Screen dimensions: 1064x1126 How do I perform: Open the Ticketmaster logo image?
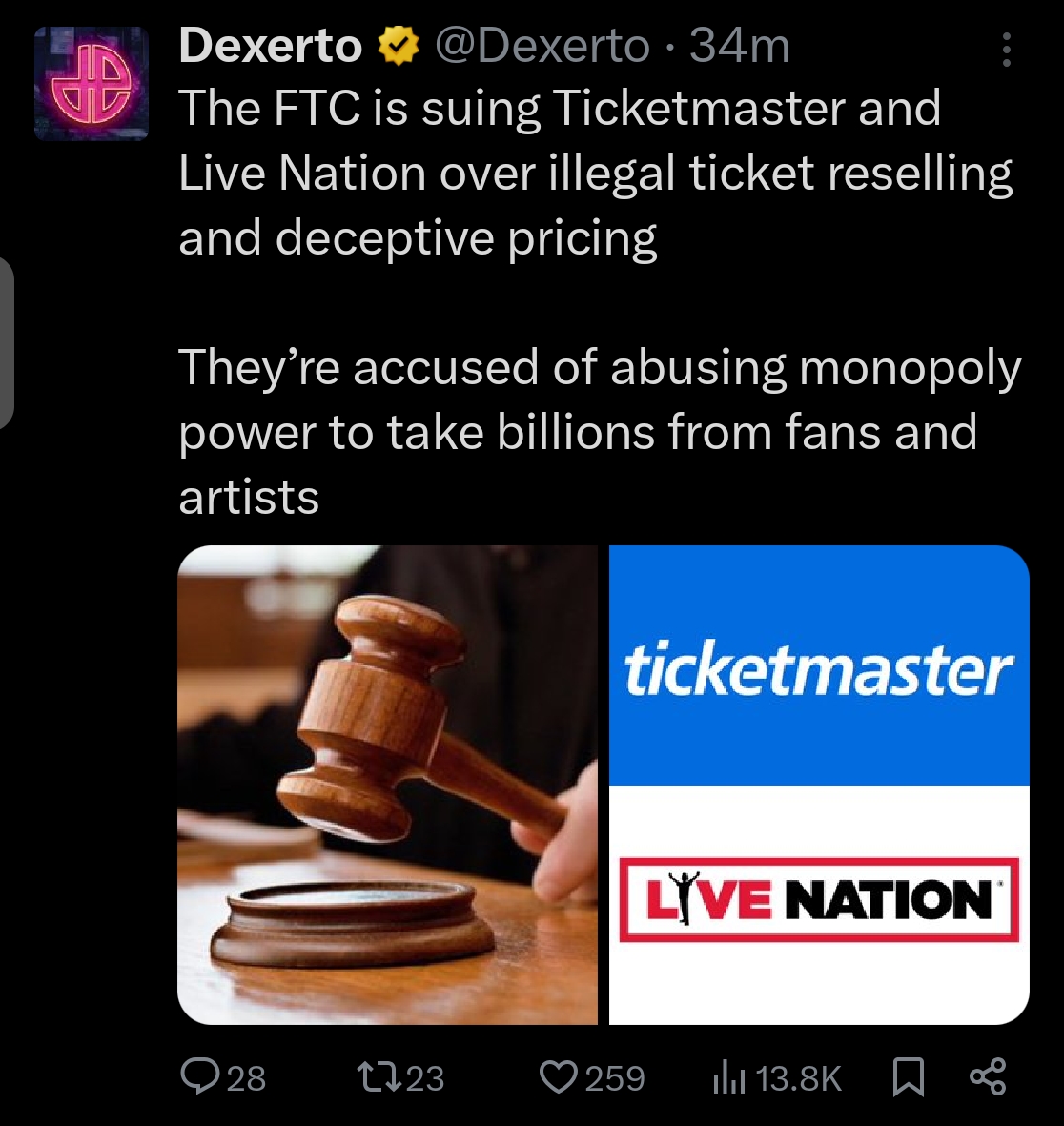click(819, 665)
